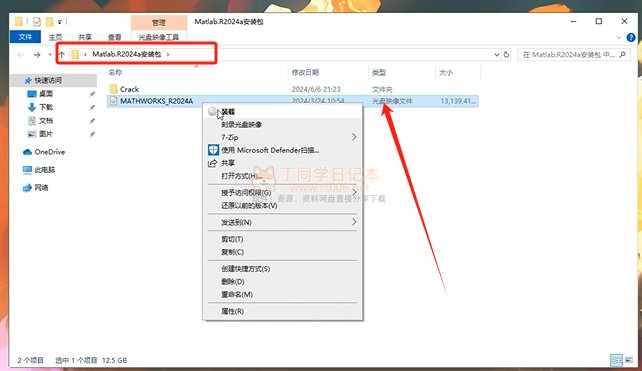Expand the ribbon with the chevron
This screenshot has height=371, width=642.
click(x=619, y=37)
